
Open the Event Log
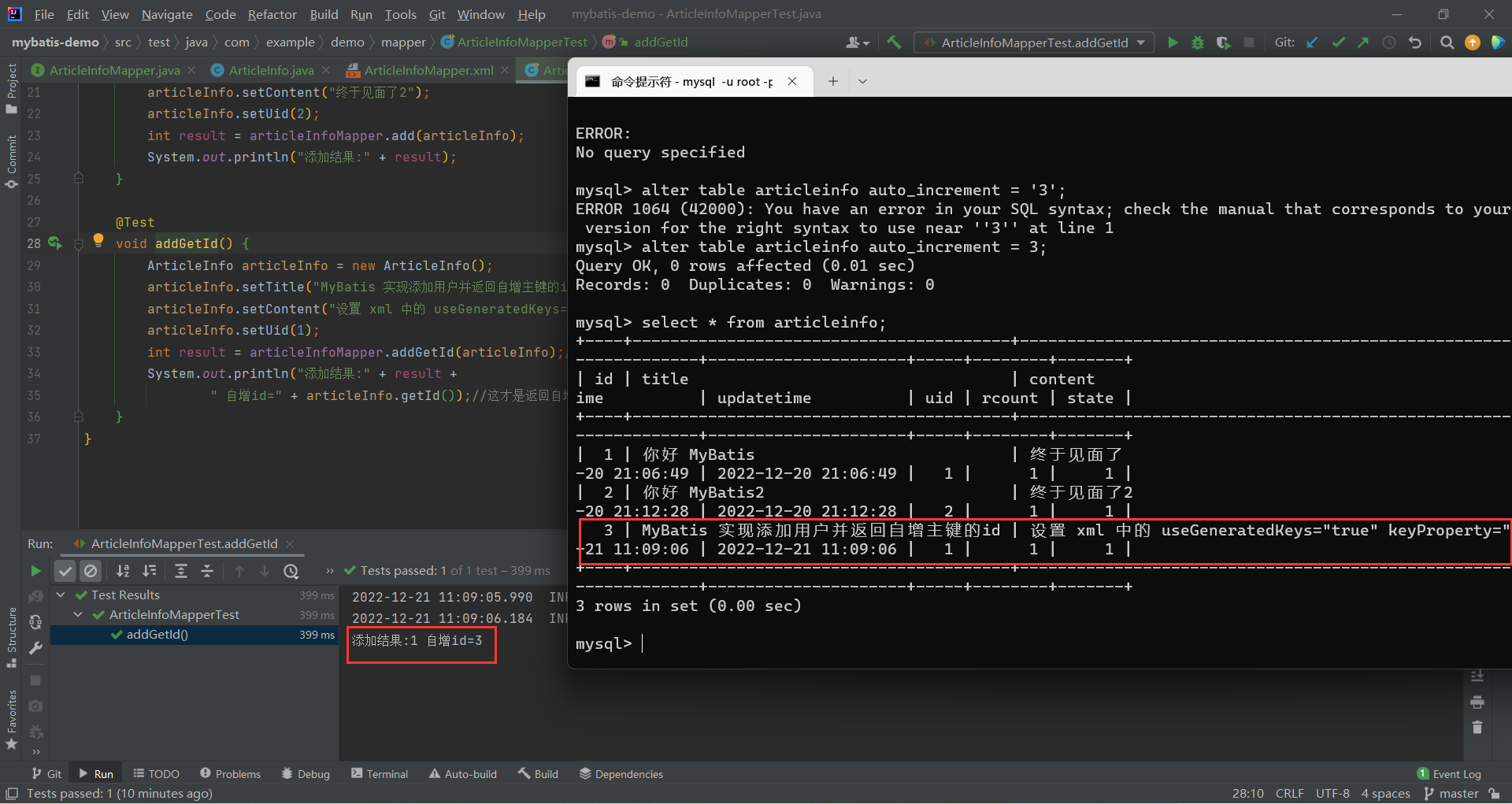click(1449, 774)
